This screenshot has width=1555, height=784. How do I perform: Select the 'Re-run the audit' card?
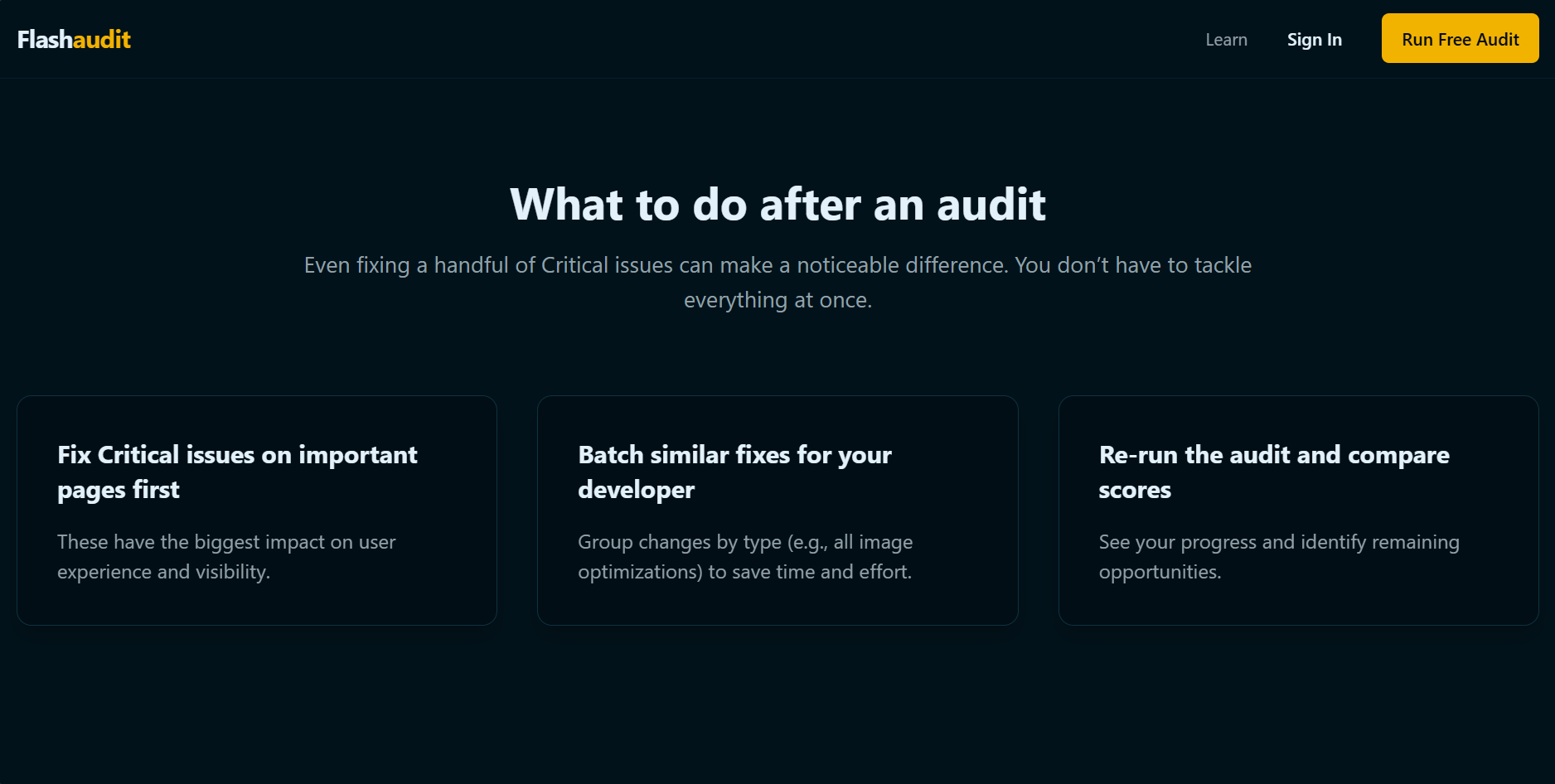(1298, 511)
